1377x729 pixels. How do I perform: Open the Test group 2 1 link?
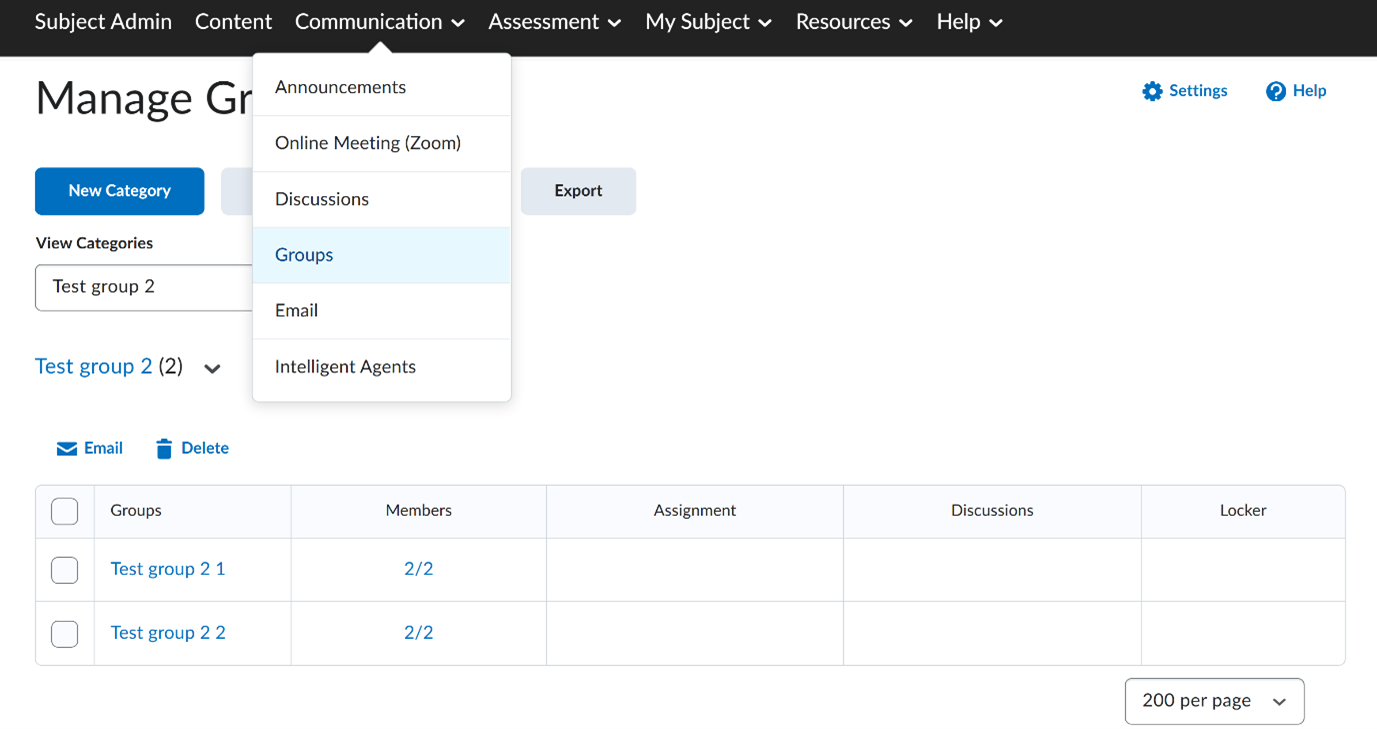coord(167,569)
